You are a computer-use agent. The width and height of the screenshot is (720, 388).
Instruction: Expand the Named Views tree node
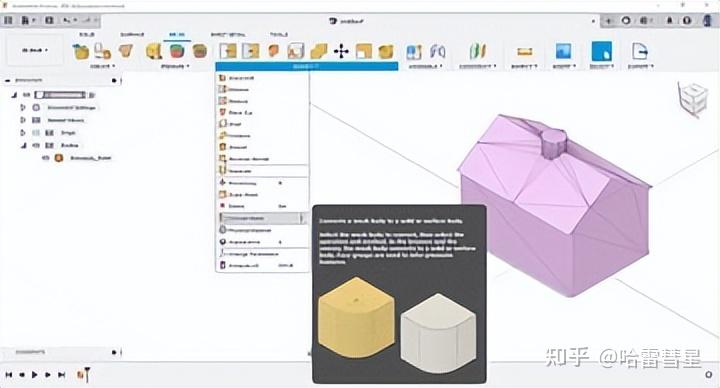(22, 120)
